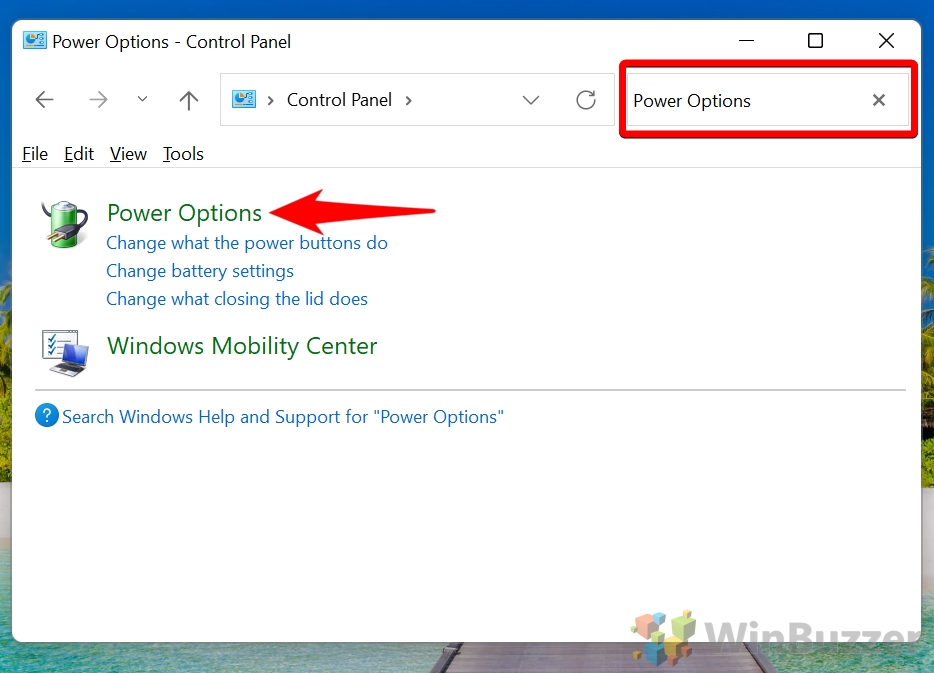Image resolution: width=934 pixels, height=673 pixels.
Task: Click the Windows Mobility Center laptop icon
Action: point(66,353)
